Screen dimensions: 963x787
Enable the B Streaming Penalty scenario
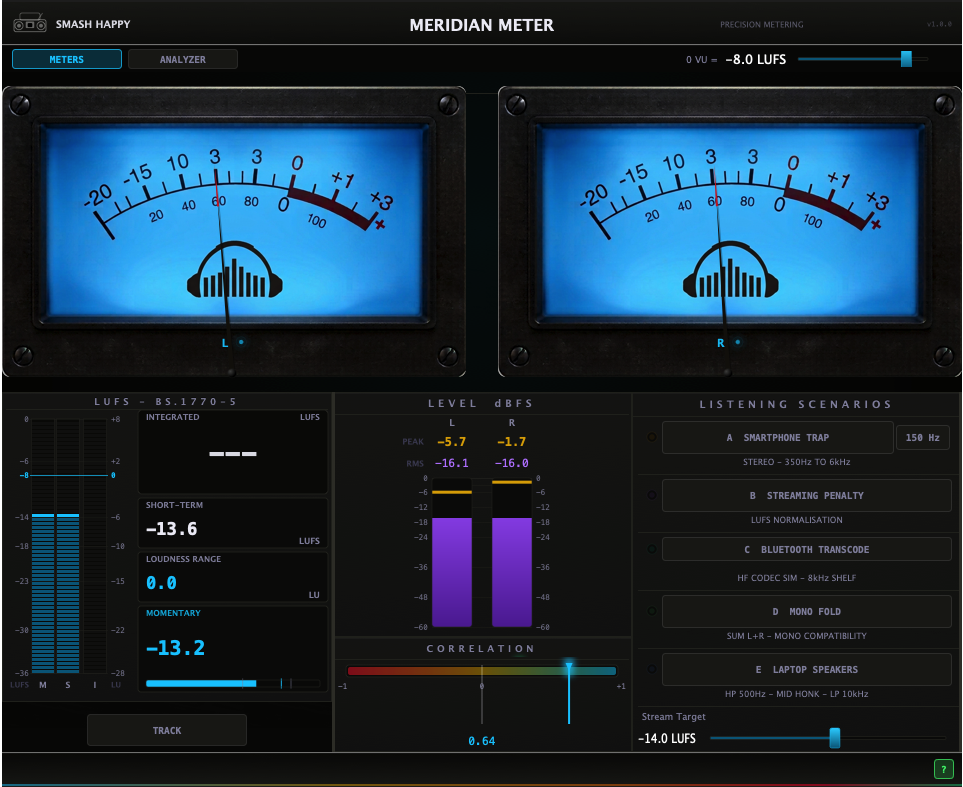[806, 495]
